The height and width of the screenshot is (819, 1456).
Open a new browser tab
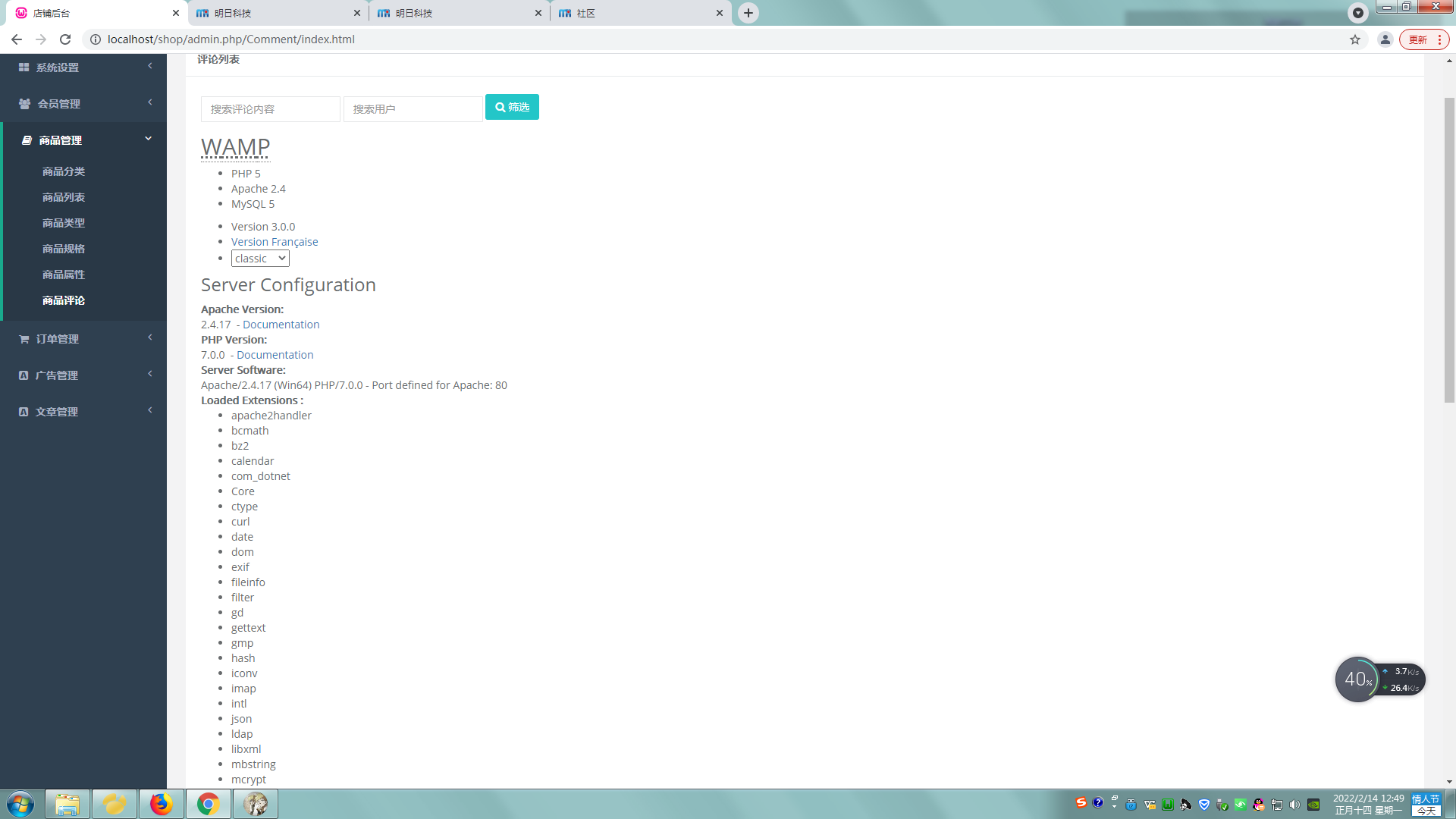(748, 13)
